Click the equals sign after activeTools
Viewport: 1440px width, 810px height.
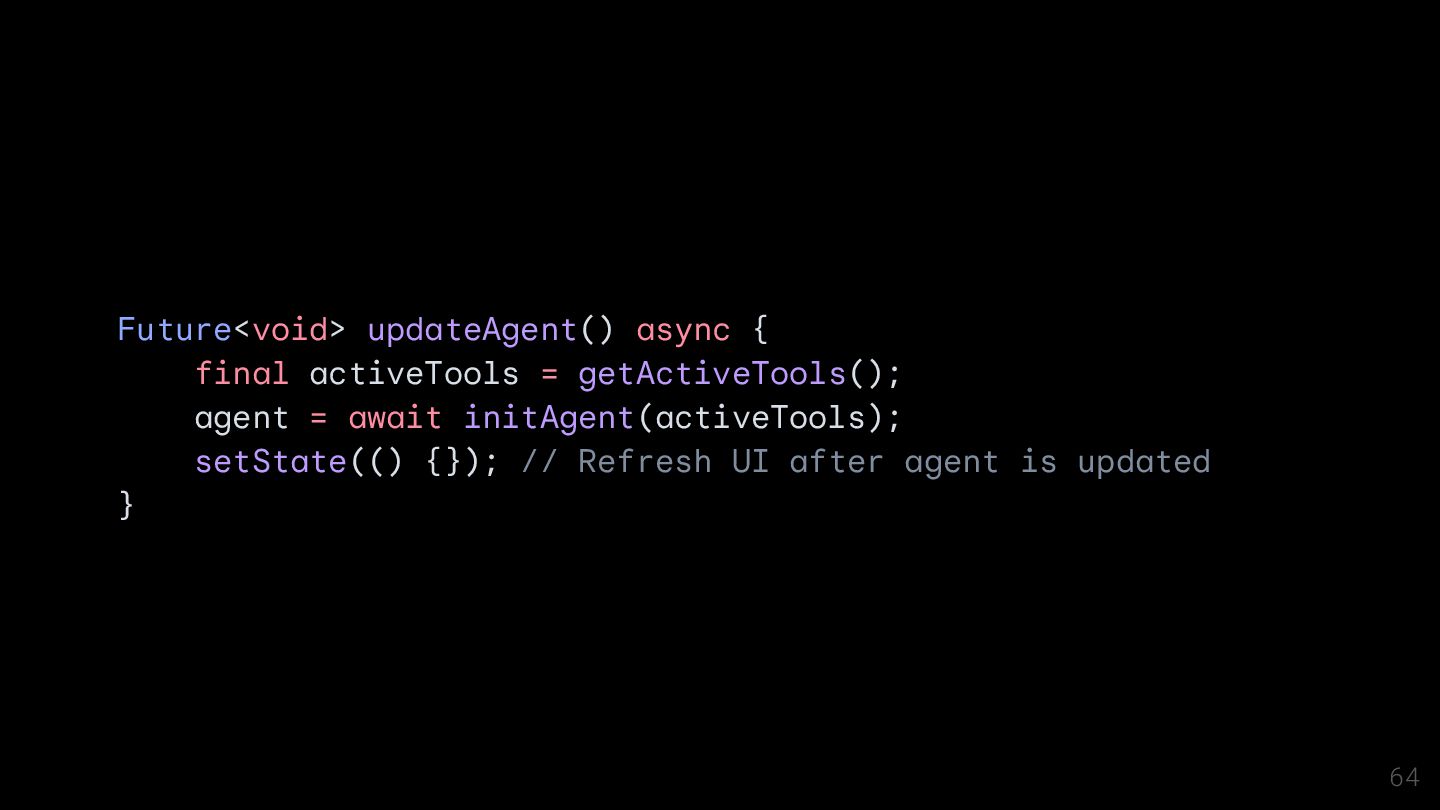(549, 374)
